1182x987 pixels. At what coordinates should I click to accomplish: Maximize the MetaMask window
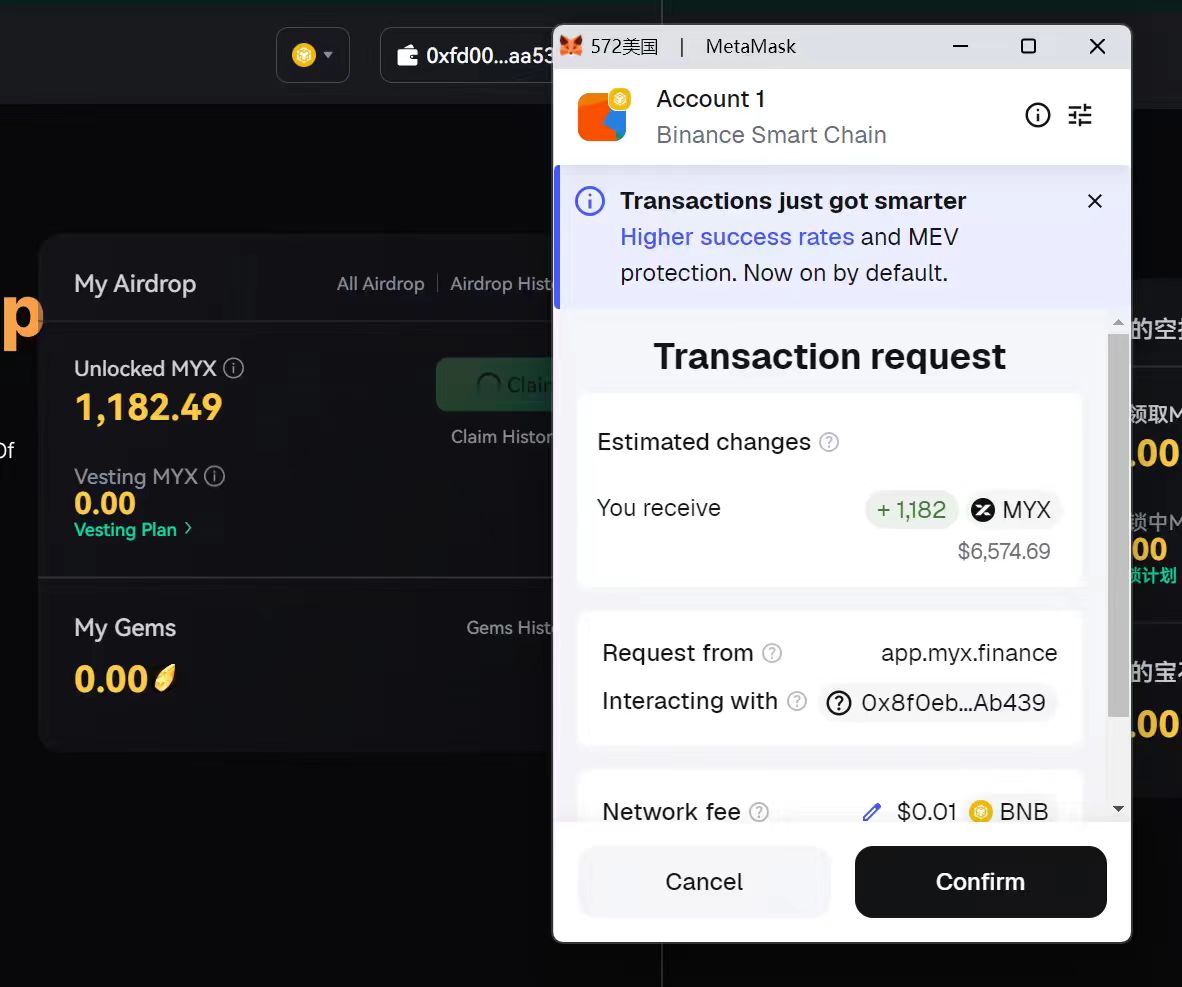1028,46
